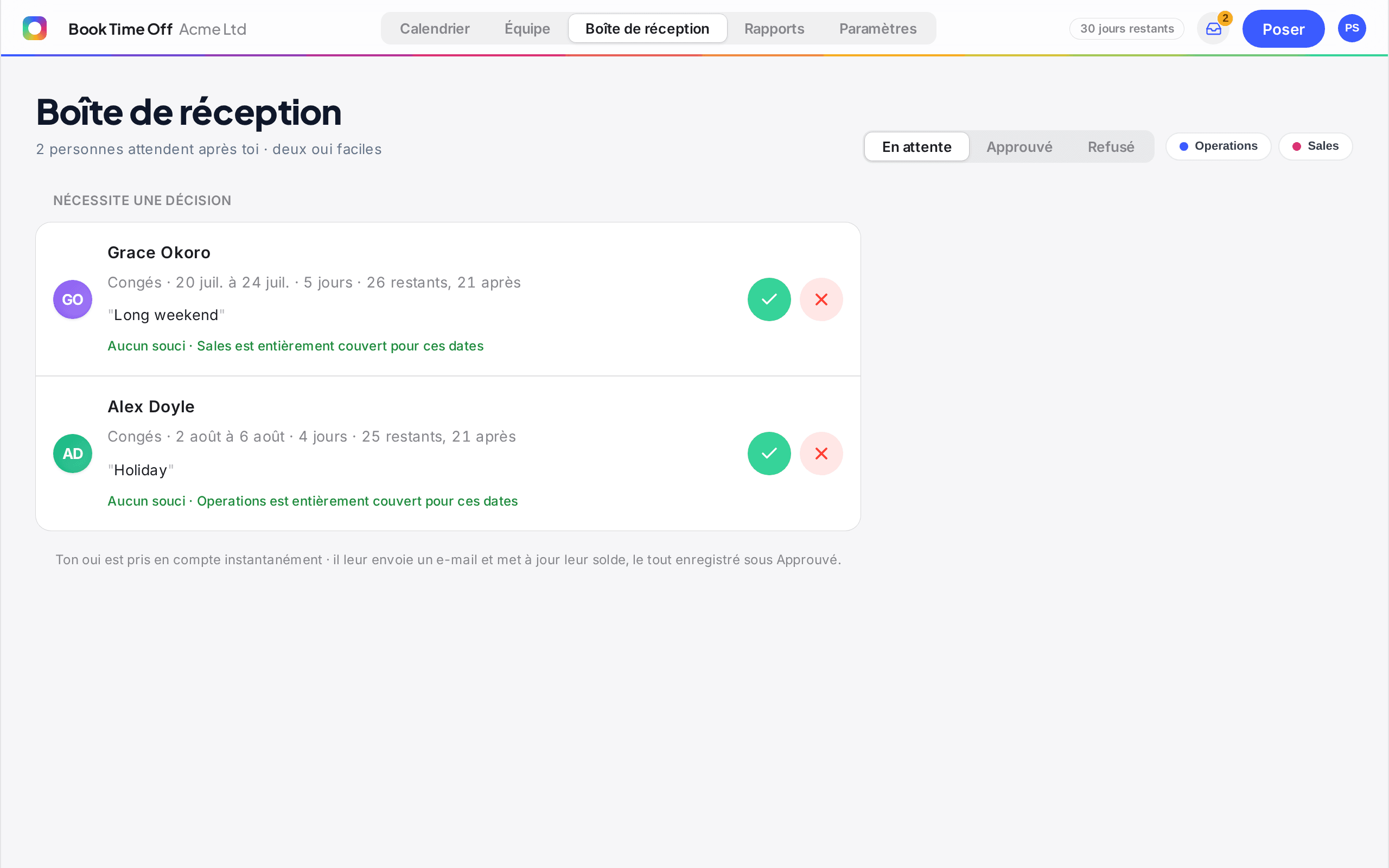Click the NÉCESSITE UNE DÉCISION heading

pos(142,200)
